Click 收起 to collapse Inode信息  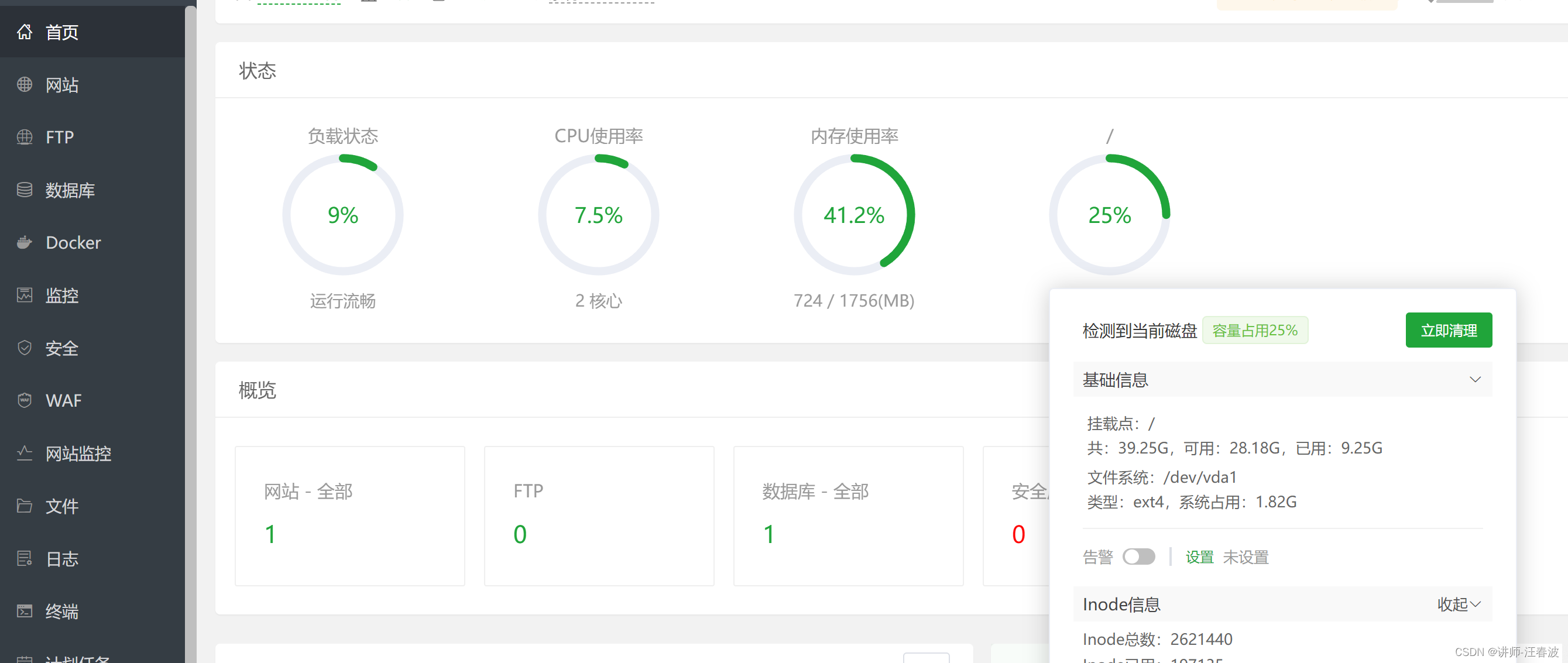point(1459,604)
